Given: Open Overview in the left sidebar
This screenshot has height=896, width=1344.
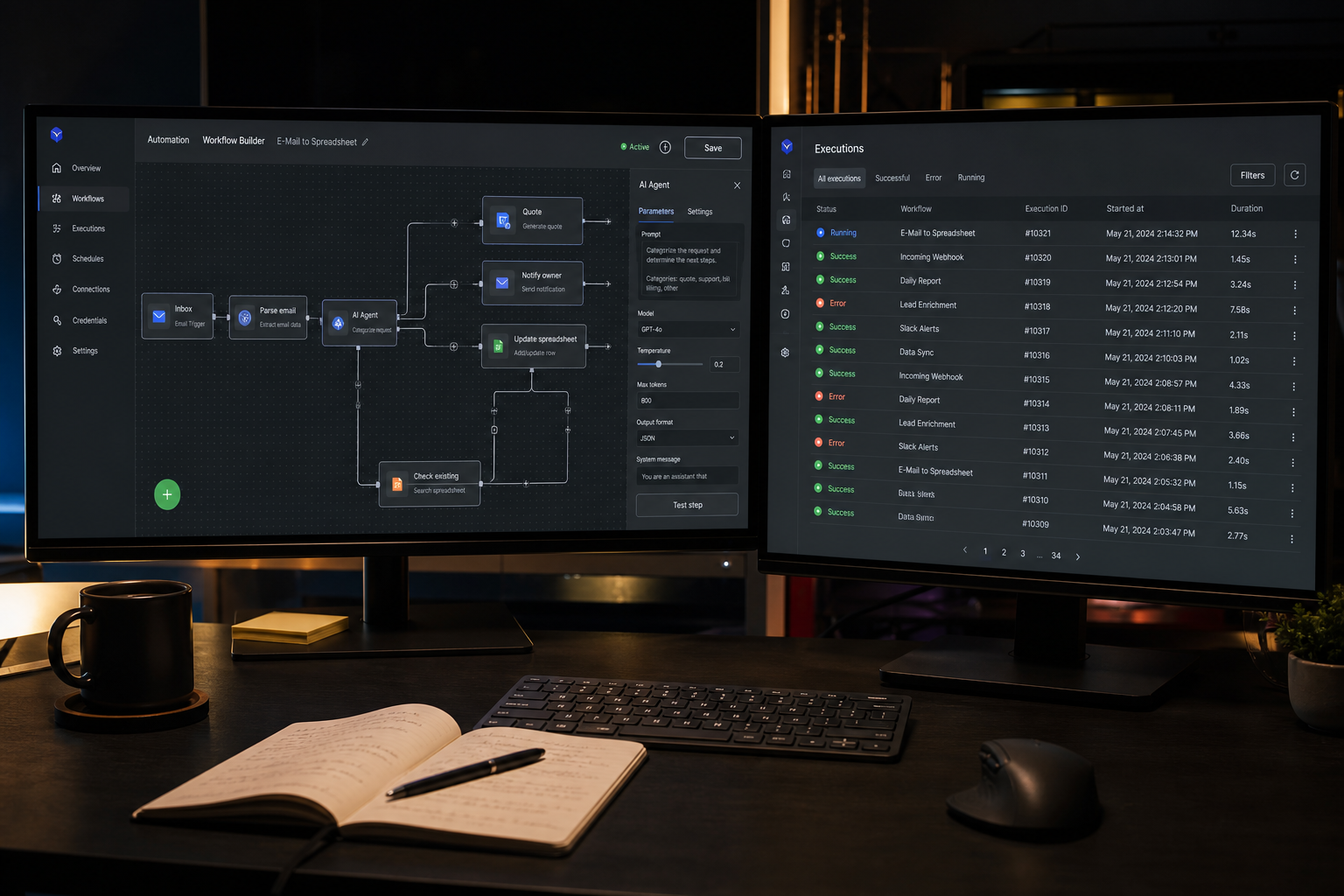Looking at the screenshot, I should coord(84,168).
